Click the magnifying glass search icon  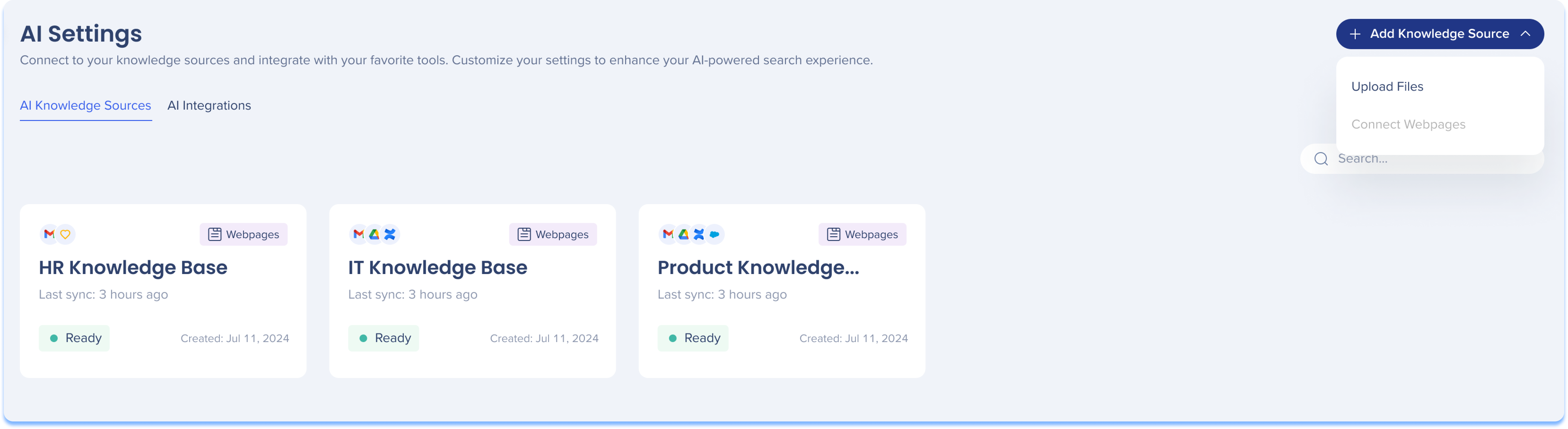(1321, 159)
